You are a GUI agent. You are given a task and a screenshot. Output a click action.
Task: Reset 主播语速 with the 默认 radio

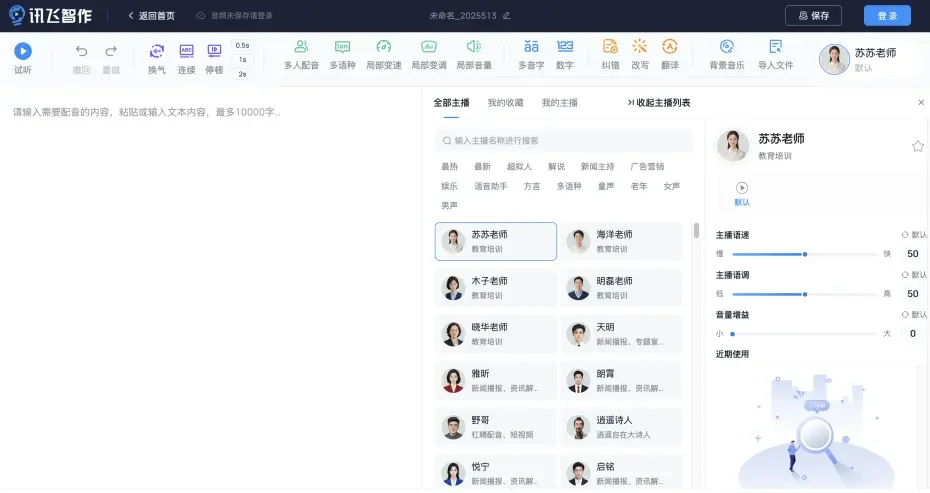pyautogui.click(x=914, y=235)
